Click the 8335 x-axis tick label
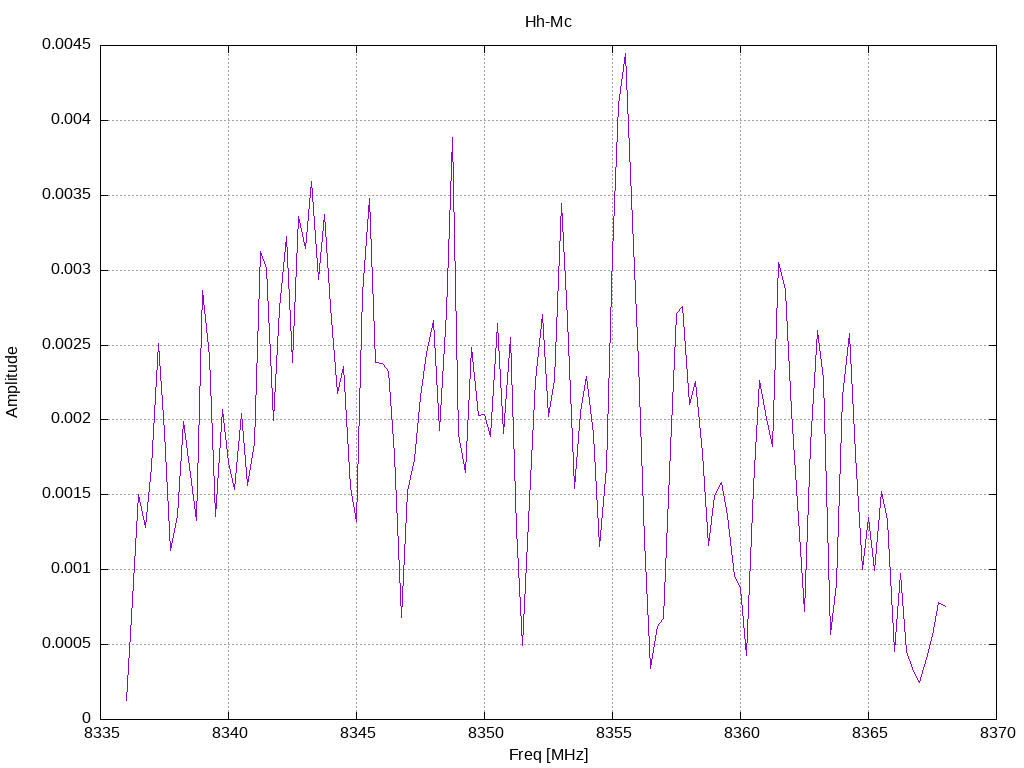Viewport: 1024px width, 768px height. (101, 733)
